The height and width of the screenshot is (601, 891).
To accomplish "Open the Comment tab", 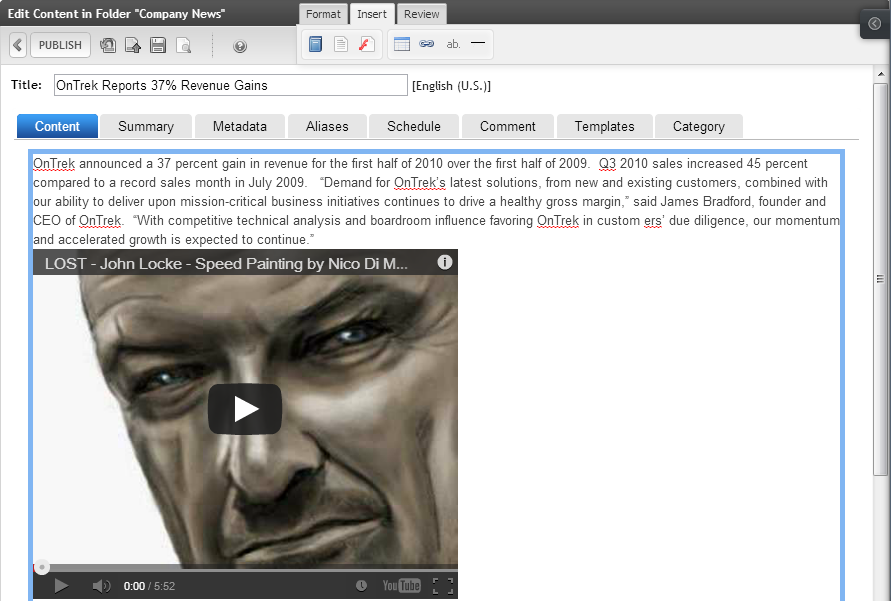I will click(507, 126).
